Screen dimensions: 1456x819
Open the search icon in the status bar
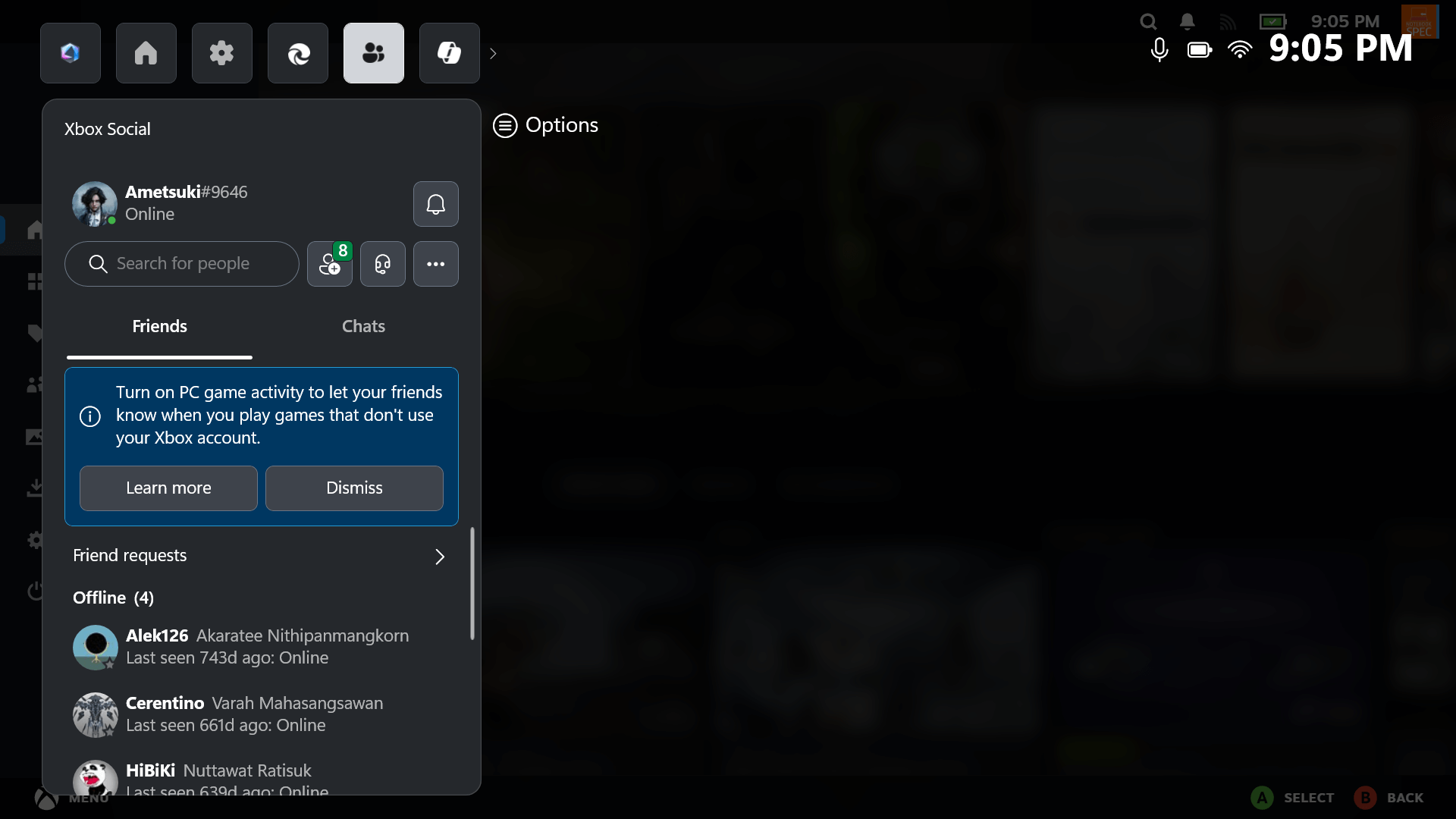tap(1148, 21)
